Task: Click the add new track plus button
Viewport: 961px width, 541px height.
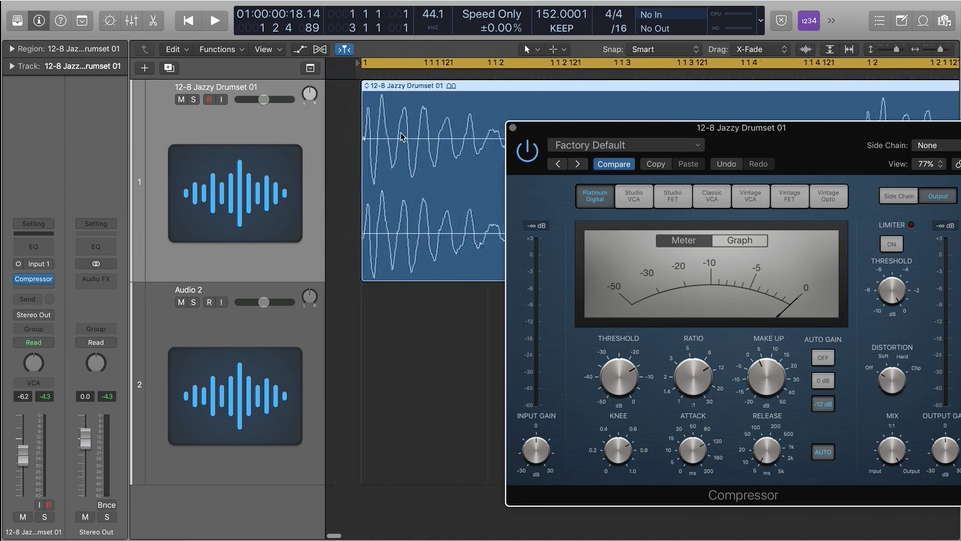Action: (x=145, y=68)
